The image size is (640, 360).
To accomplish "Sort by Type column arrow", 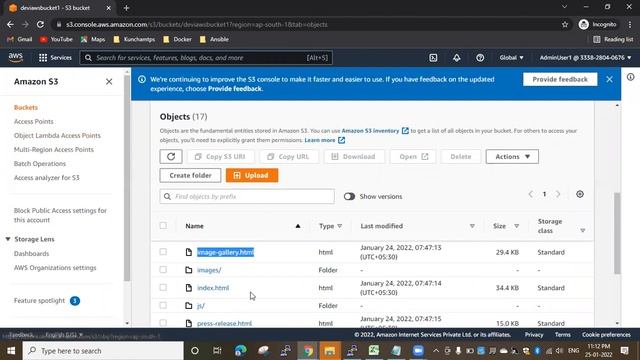I will click(x=340, y=226).
